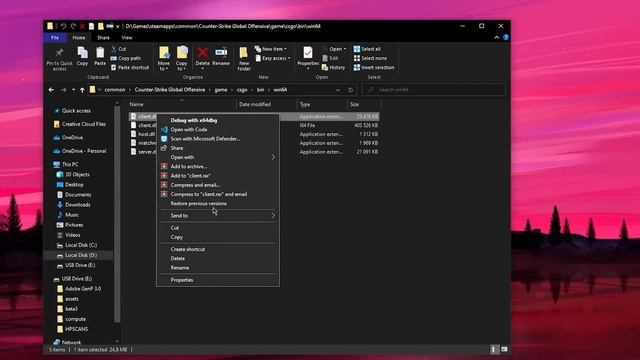Open the address bar history dropdown
This screenshot has width=640, height=360.
tap(338, 90)
